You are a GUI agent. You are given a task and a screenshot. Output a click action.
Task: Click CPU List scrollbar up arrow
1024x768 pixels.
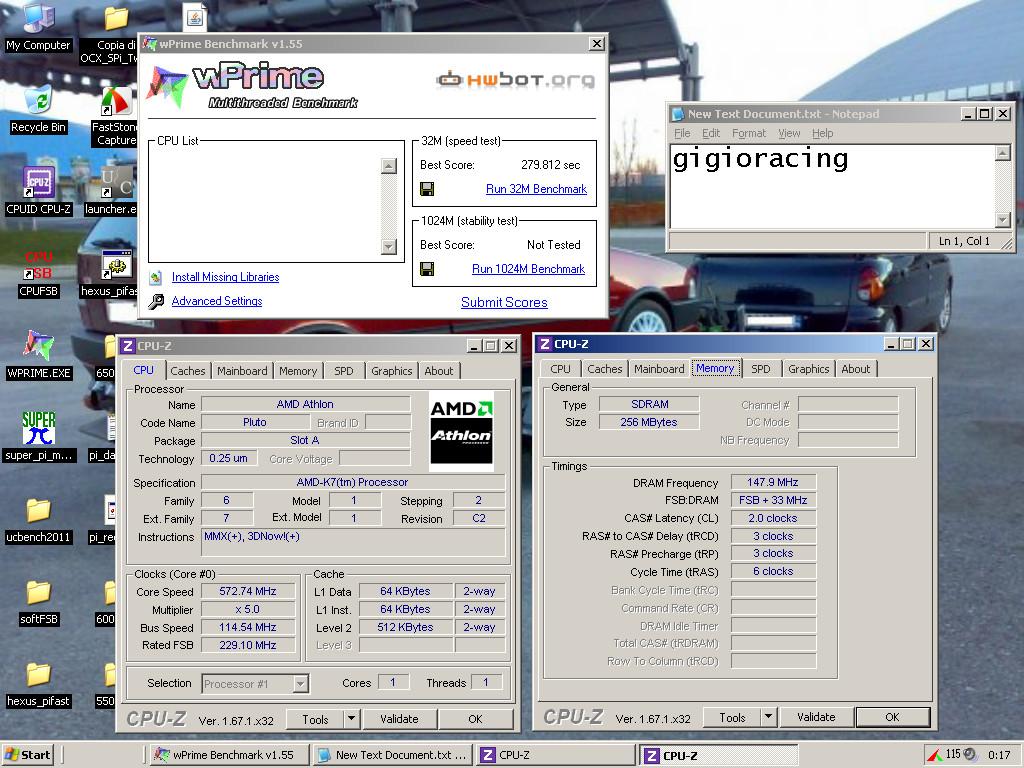389,166
